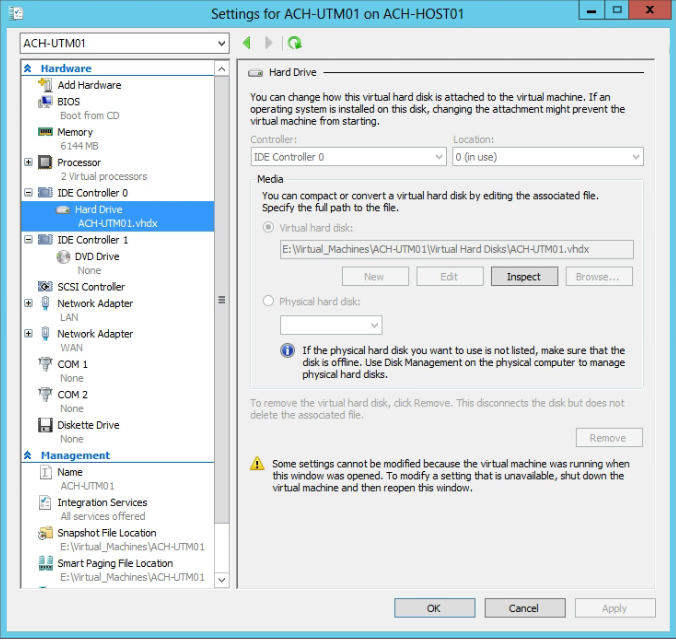Select the Virtual hard disk radio button
676x640 pixels.
268,227
